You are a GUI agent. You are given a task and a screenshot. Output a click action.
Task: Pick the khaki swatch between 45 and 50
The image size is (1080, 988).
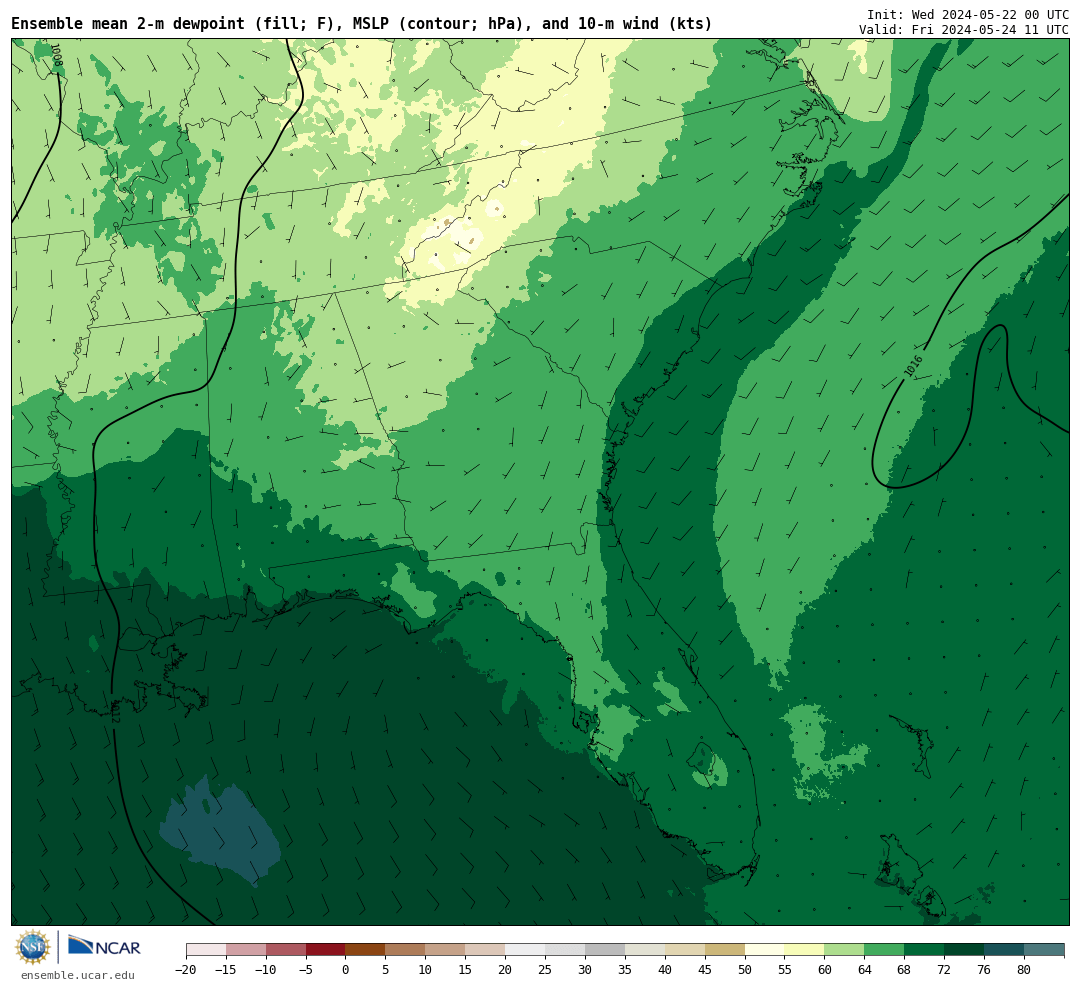tap(725, 949)
